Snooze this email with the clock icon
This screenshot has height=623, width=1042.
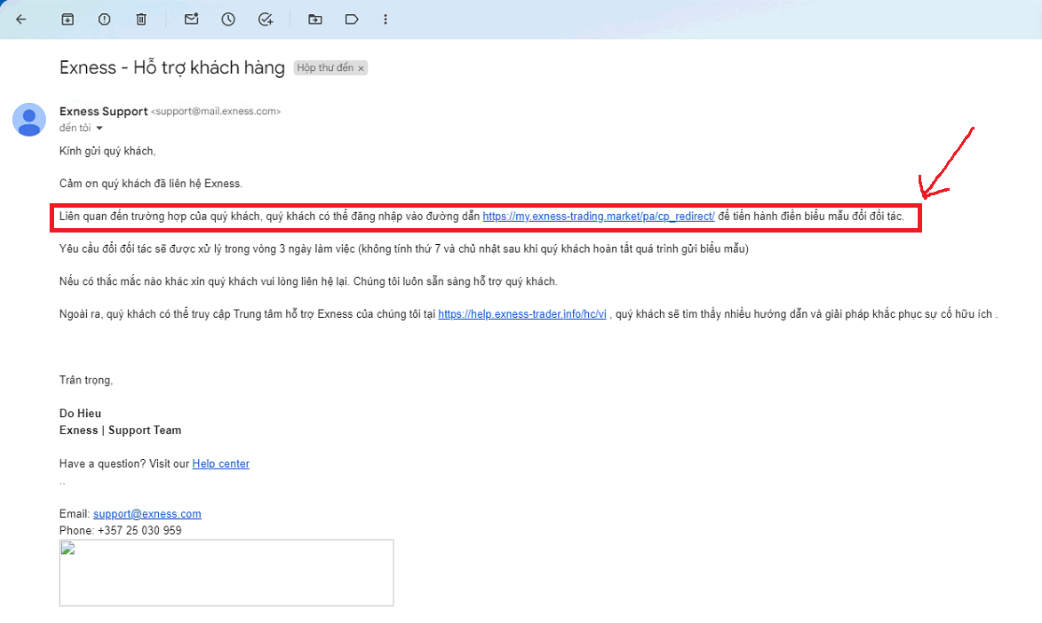(228, 19)
